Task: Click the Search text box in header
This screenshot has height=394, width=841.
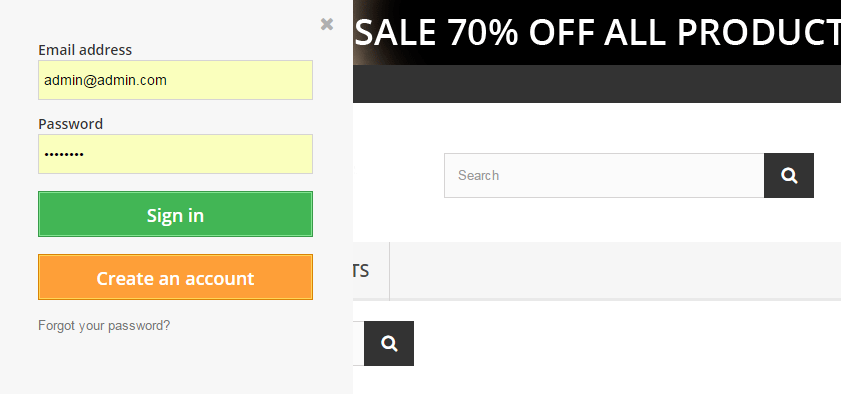Action: tap(604, 175)
